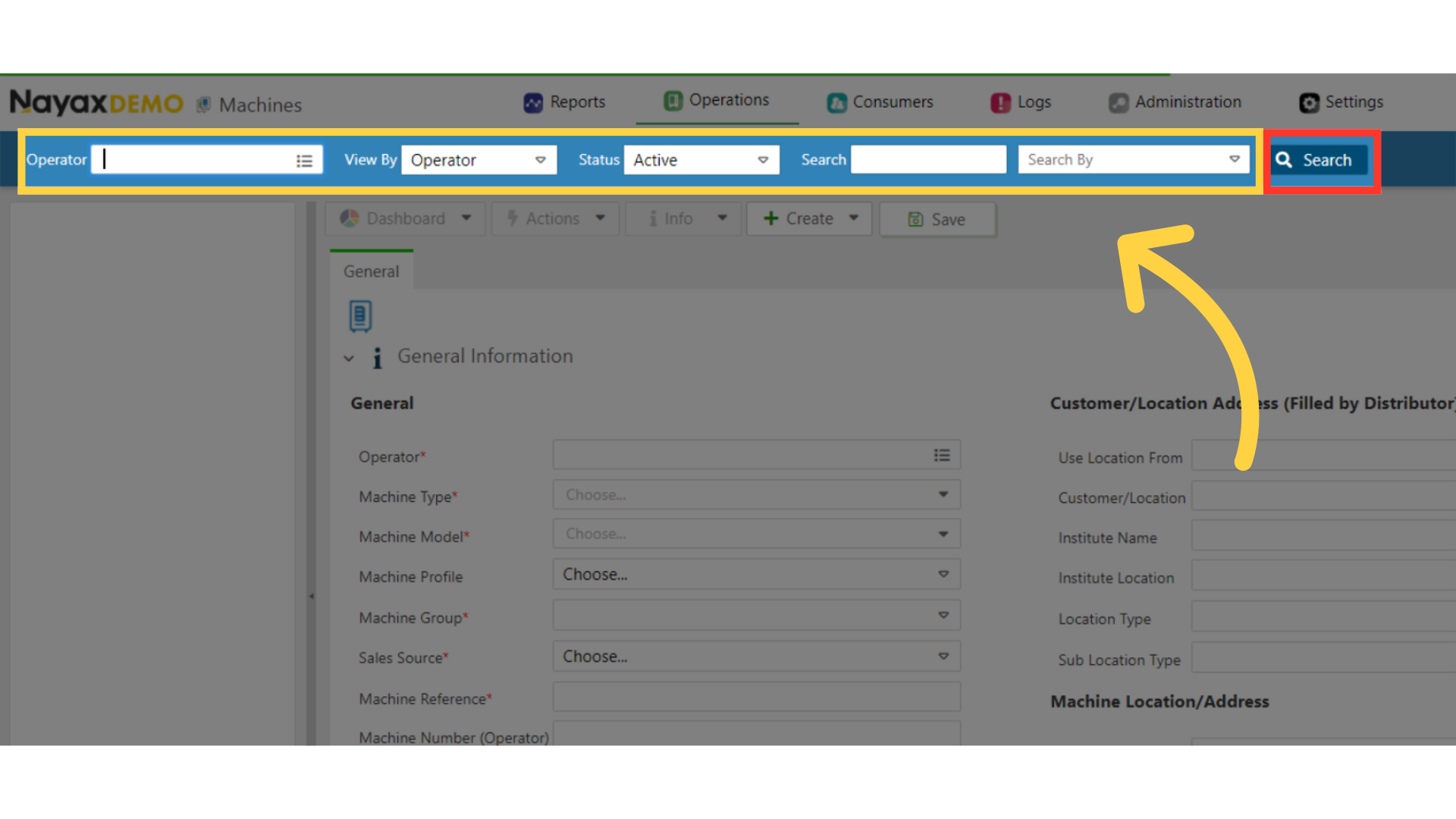1456x819 pixels.
Task: Click the blue Search button
Action: pyautogui.click(x=1318, y=160)
